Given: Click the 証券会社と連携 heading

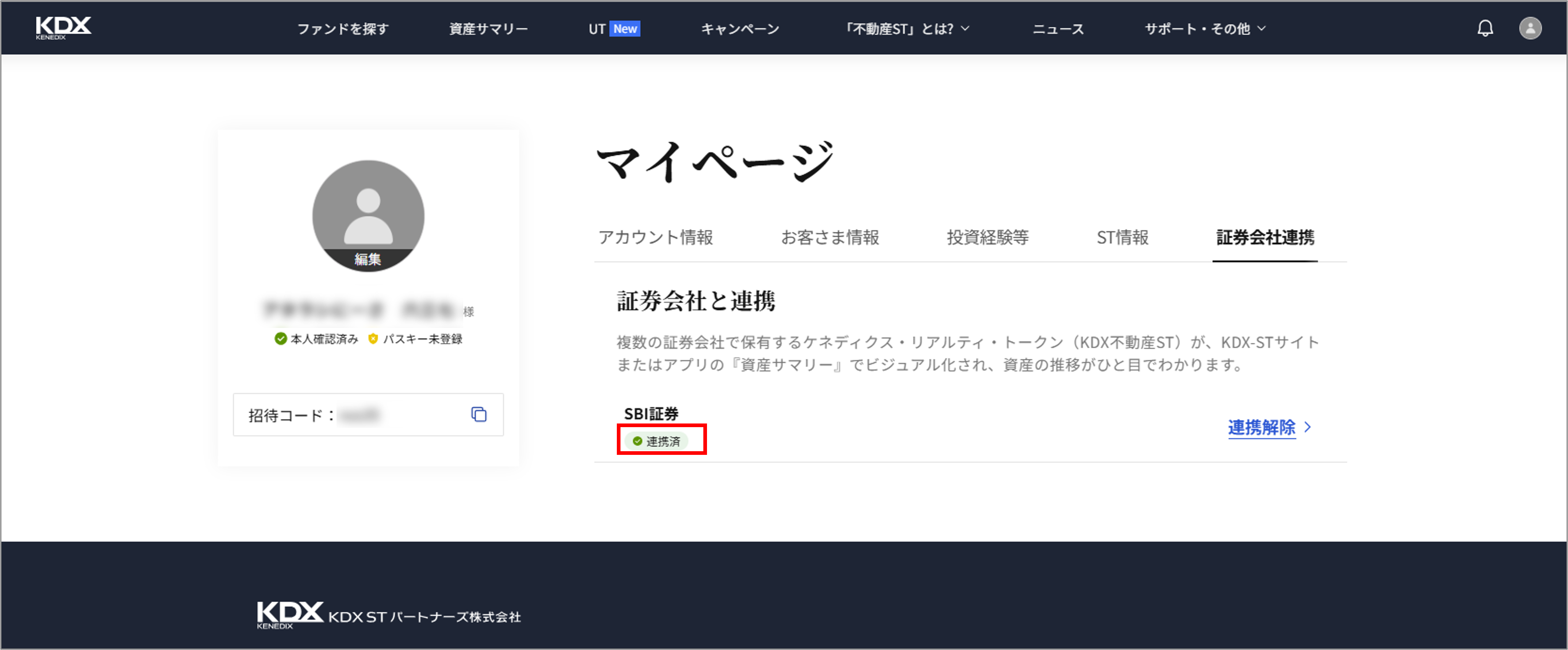Looking at the screenshot, I should tap(696, 301).
